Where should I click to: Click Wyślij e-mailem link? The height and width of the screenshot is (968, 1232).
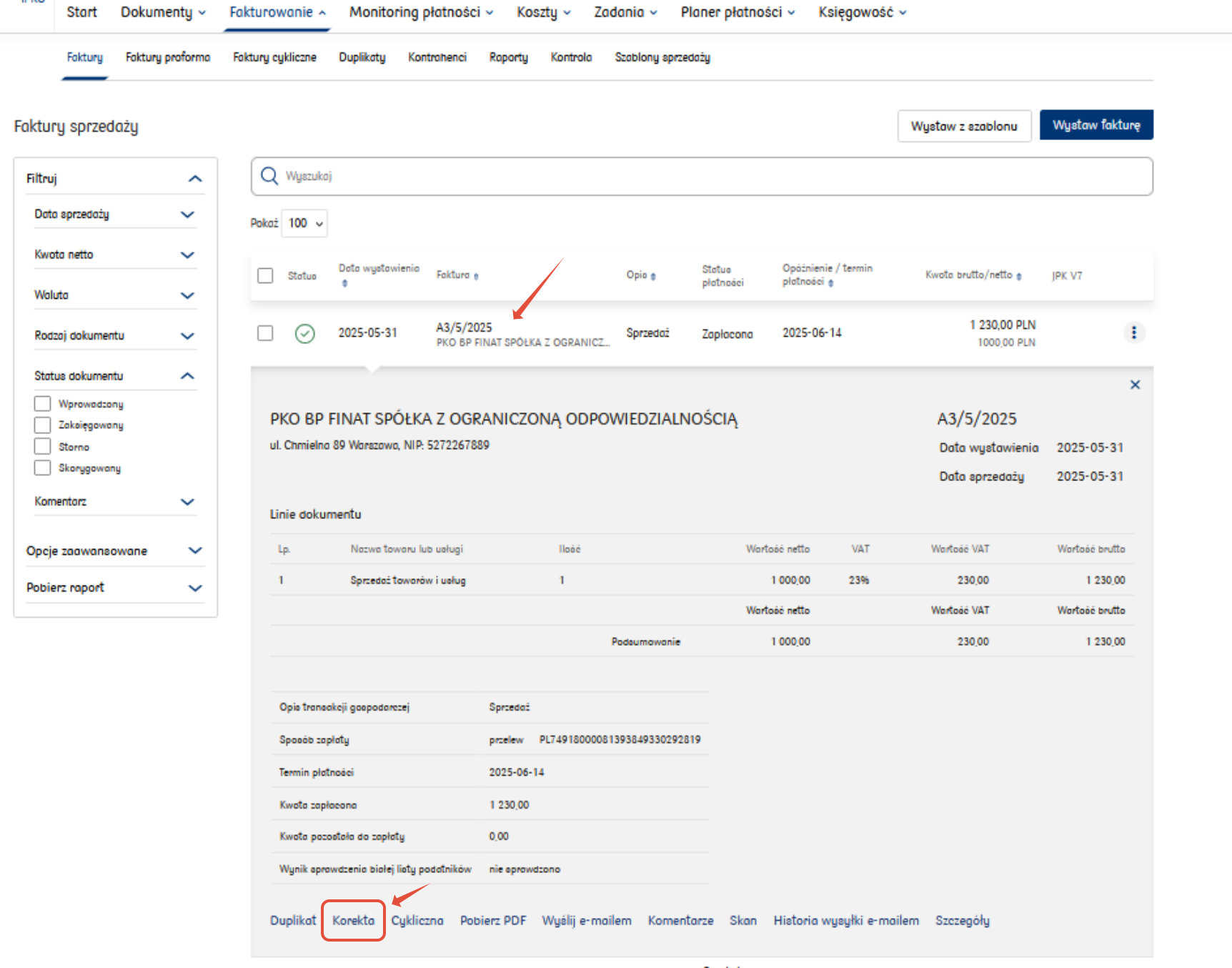tap(587, 921)
